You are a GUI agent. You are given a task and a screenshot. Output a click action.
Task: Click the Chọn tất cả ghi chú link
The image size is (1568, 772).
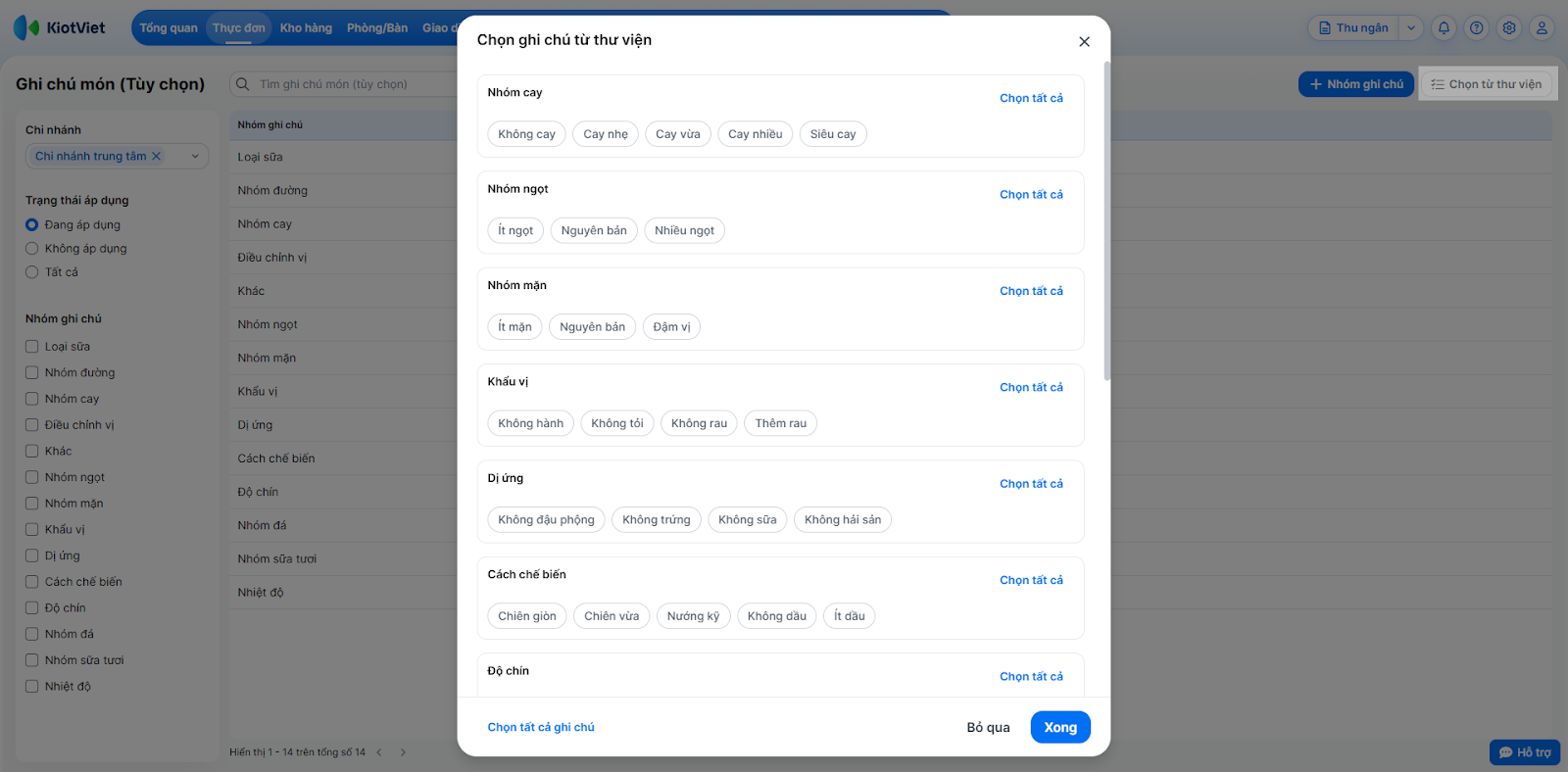click(x=541, y=727)
